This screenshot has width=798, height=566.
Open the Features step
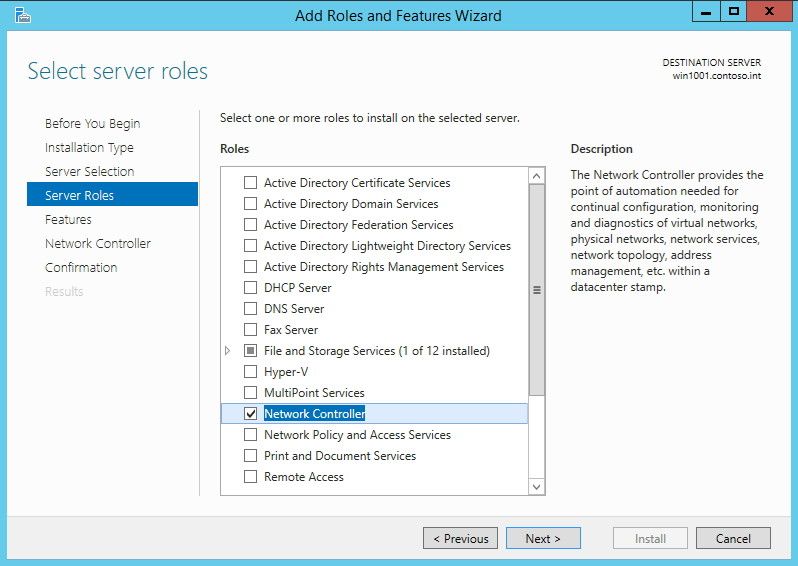(68, 219)
